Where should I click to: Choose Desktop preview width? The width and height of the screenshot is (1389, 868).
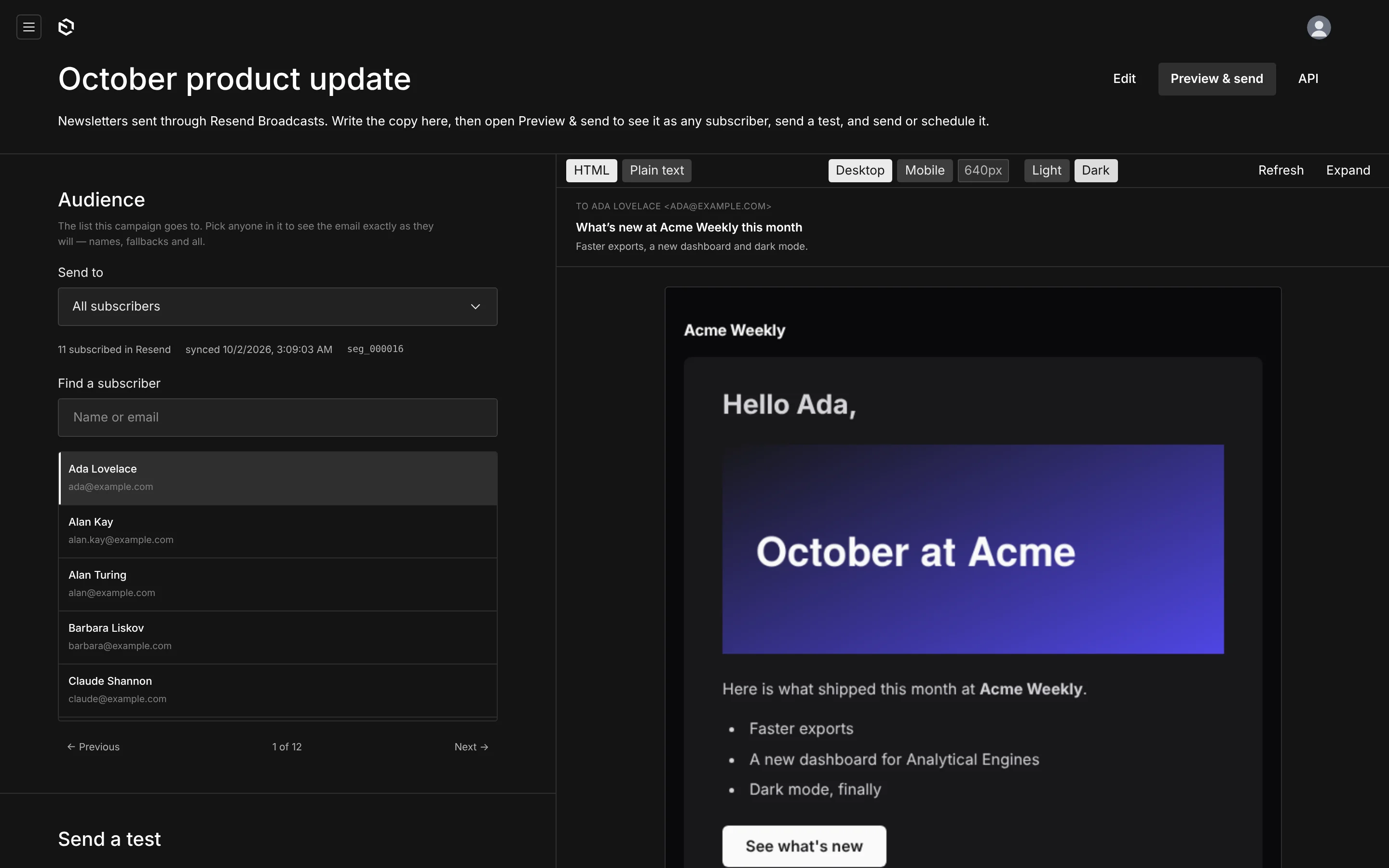[860, 171]
